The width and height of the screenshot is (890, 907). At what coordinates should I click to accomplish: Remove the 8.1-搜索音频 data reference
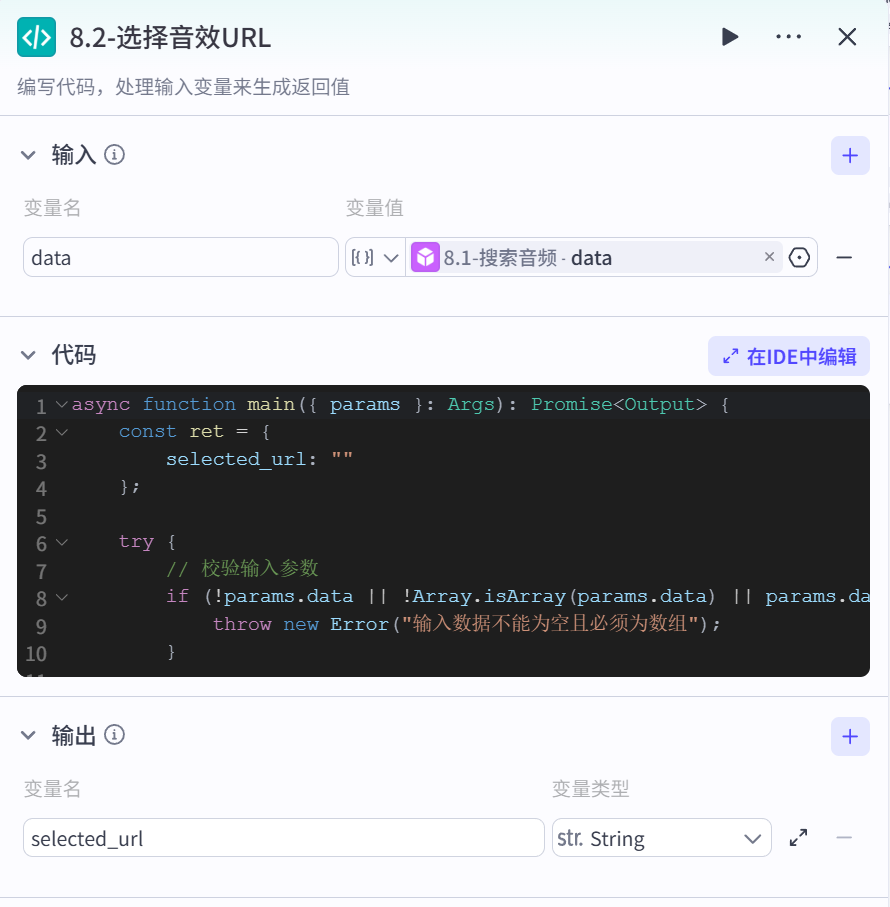[x=769, y=257]
